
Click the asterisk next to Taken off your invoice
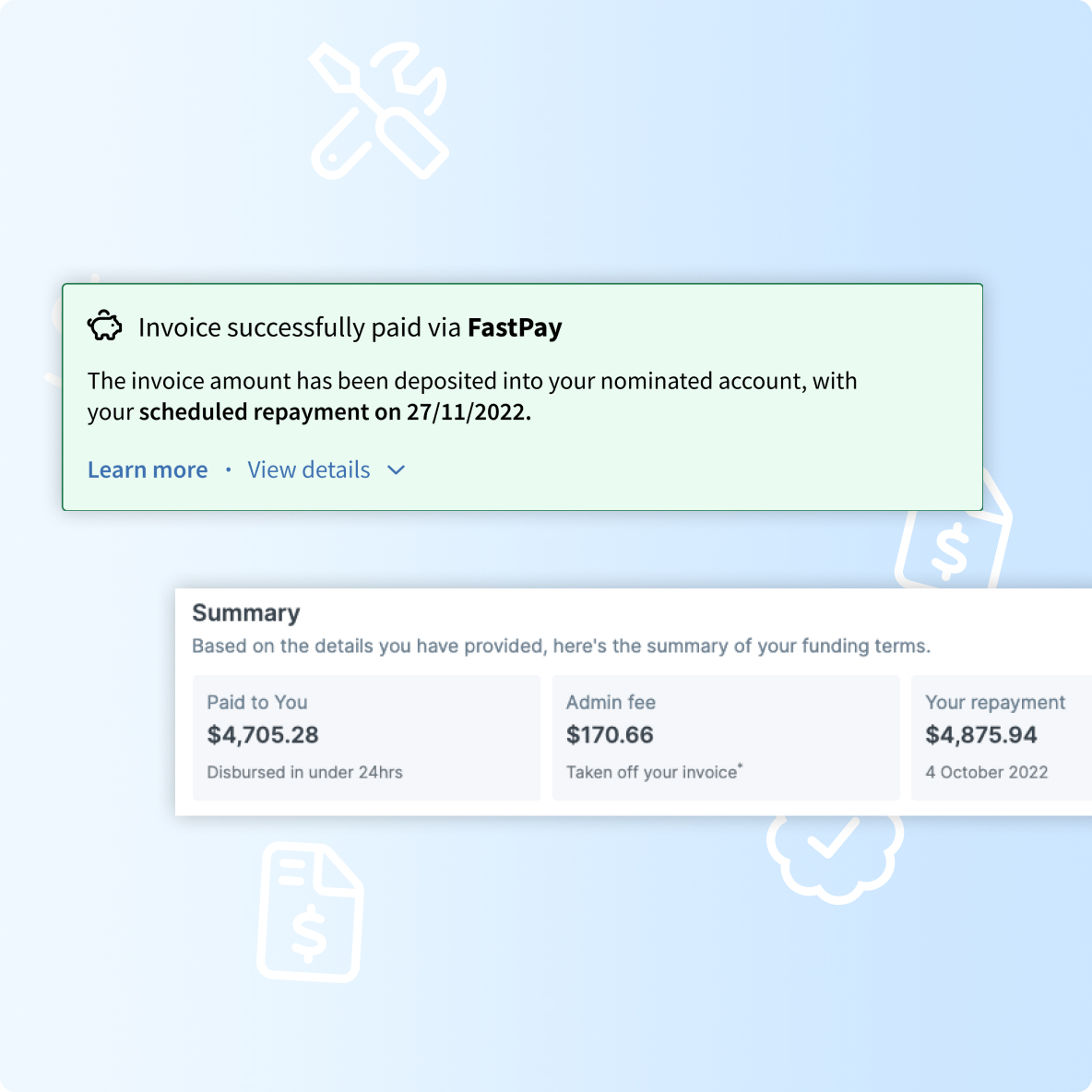tap(740, 766)
